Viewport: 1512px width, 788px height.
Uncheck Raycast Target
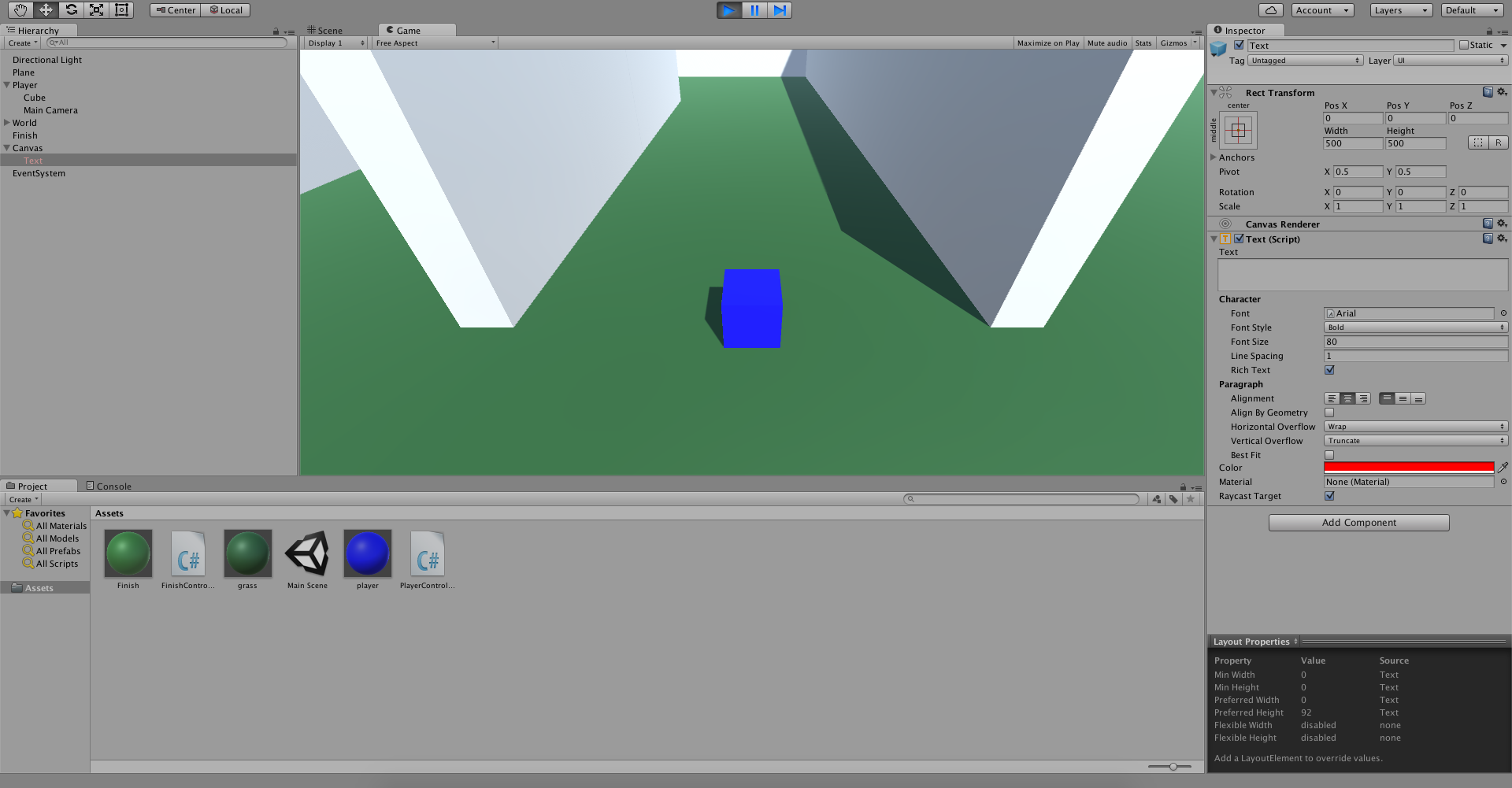point(1329,496)
